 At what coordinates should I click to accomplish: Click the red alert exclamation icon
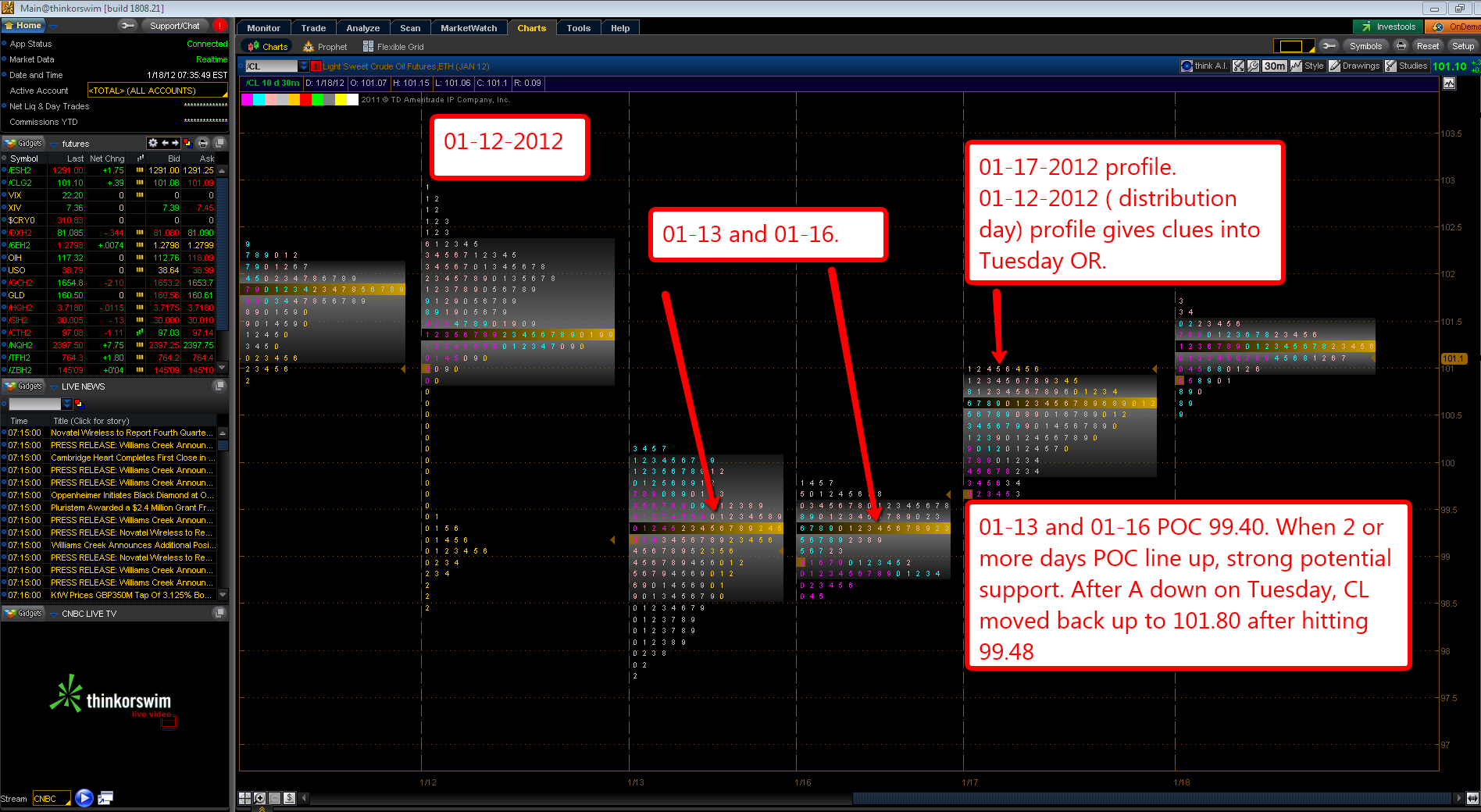[220, 26]
